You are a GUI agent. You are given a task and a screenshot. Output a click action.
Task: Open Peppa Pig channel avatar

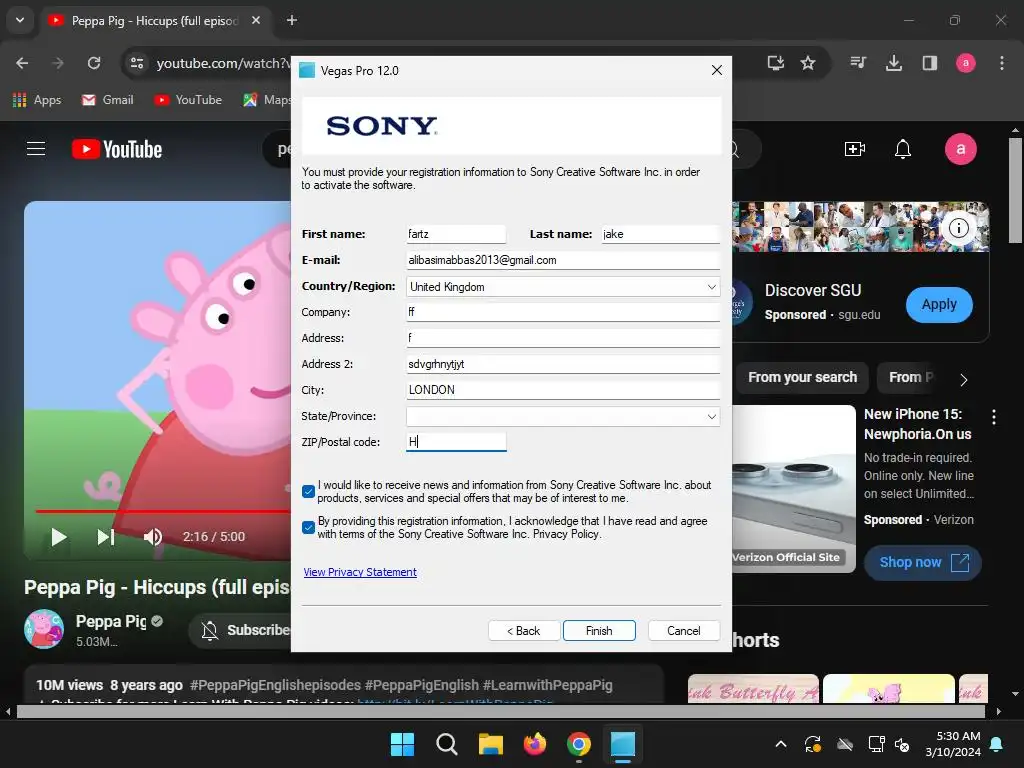[44, 629]
